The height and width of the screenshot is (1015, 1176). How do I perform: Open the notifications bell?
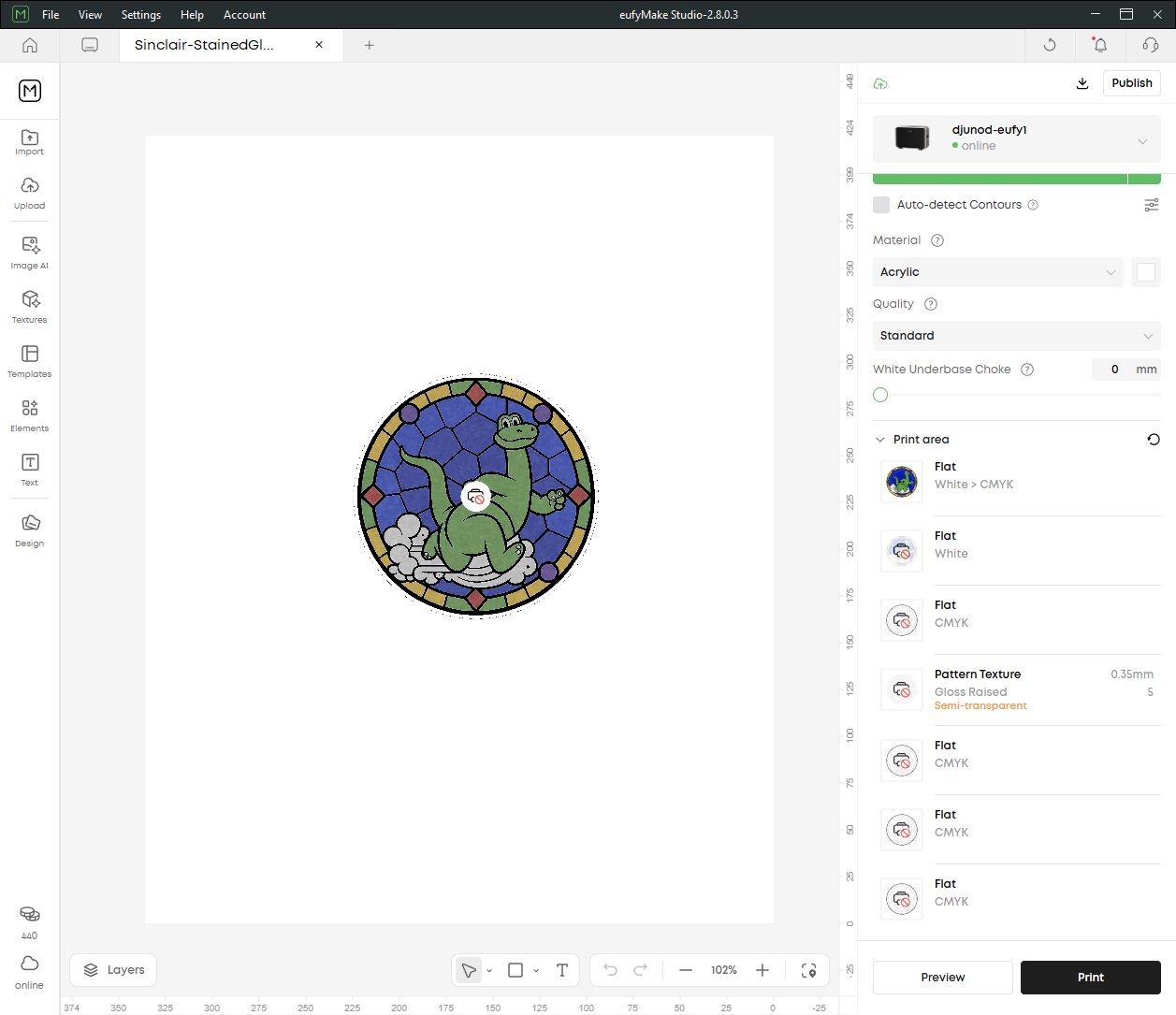tap(1100, 45)
